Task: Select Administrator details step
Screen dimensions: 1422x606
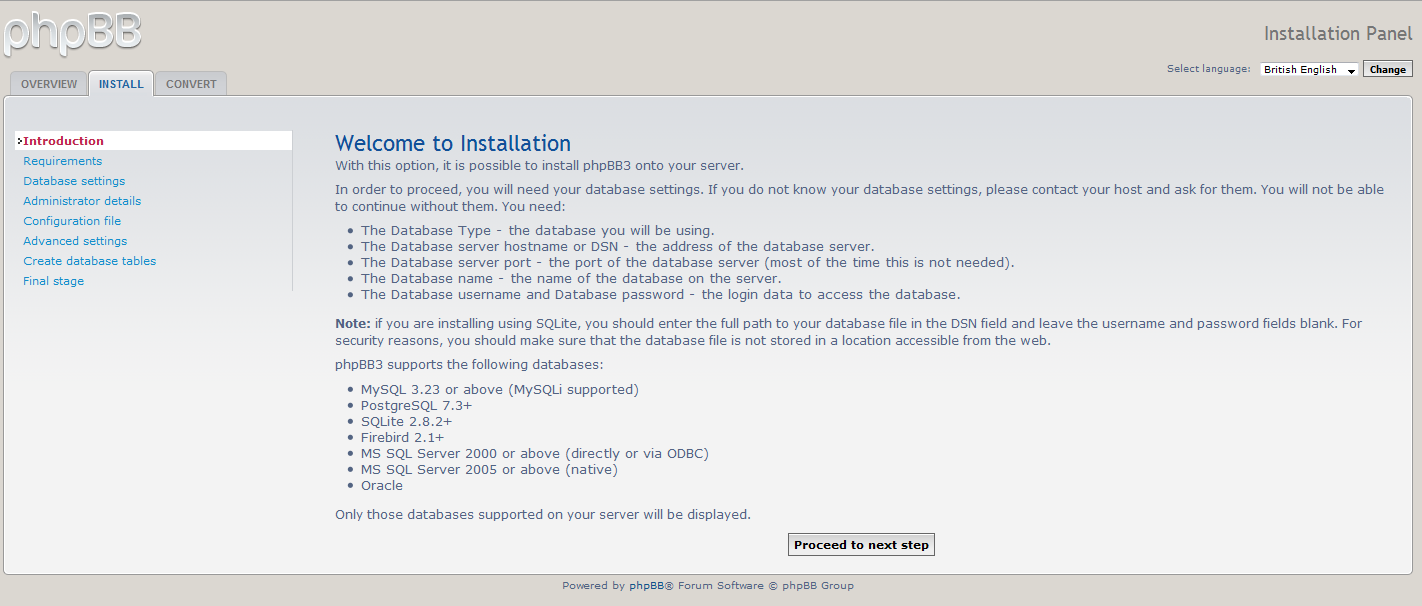Action: click(x=82, y=201)
